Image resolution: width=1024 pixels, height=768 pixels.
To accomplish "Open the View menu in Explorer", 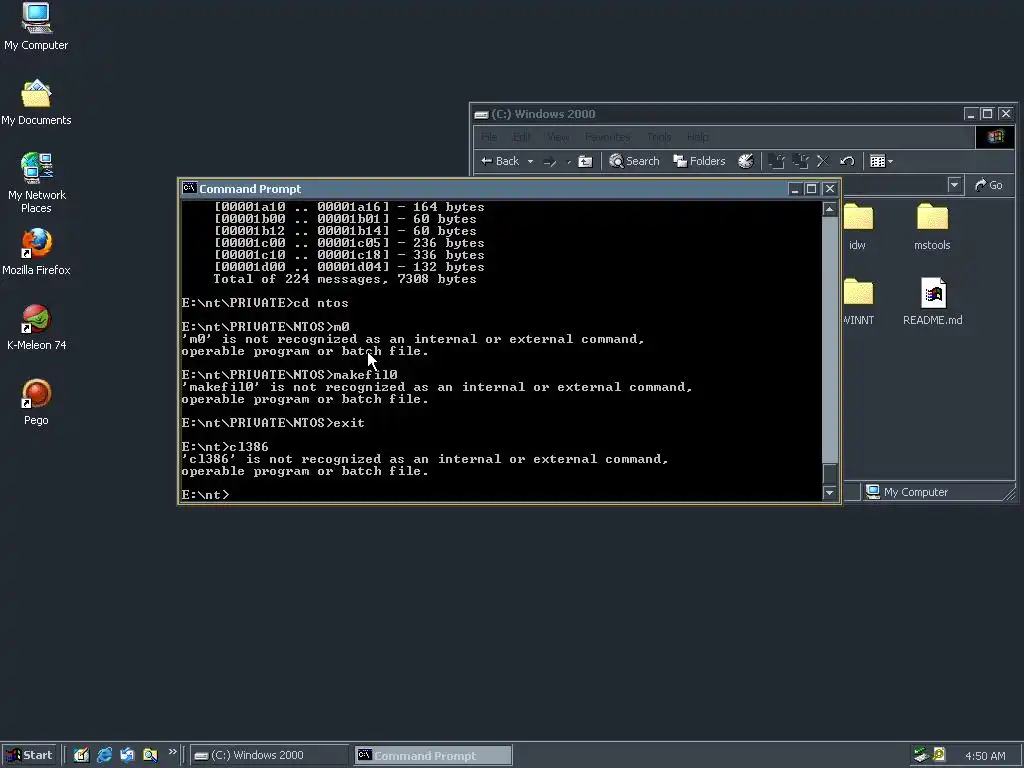I will click(x=557, y=137).
